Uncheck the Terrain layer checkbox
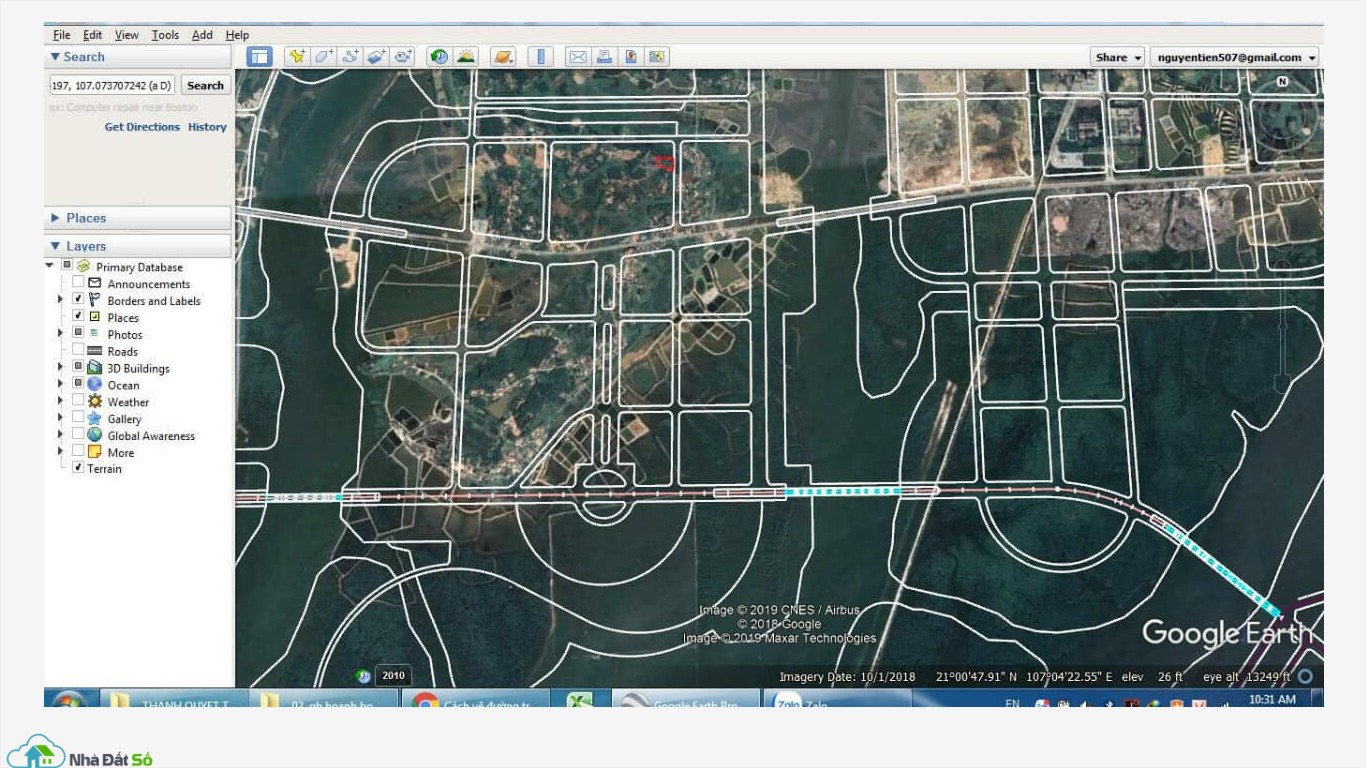 click(78, 468)
